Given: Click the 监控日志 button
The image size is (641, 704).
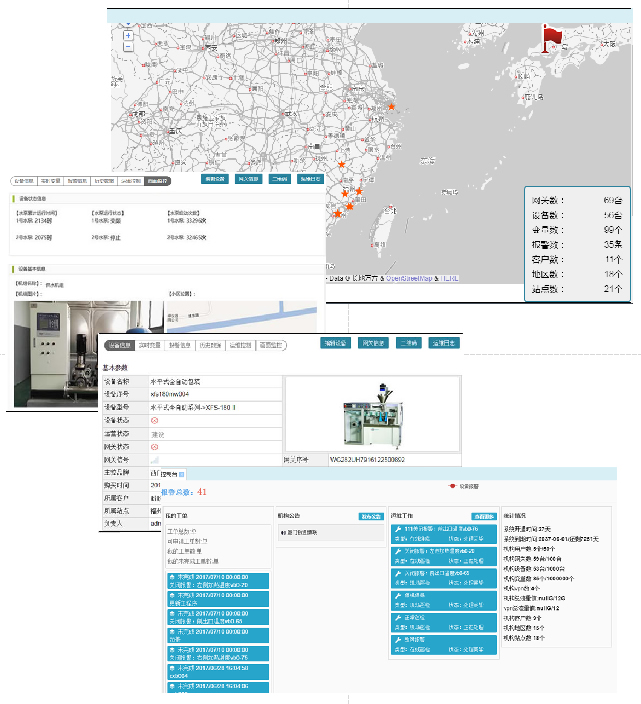Looking at the screenshot, I should (444, 344).
